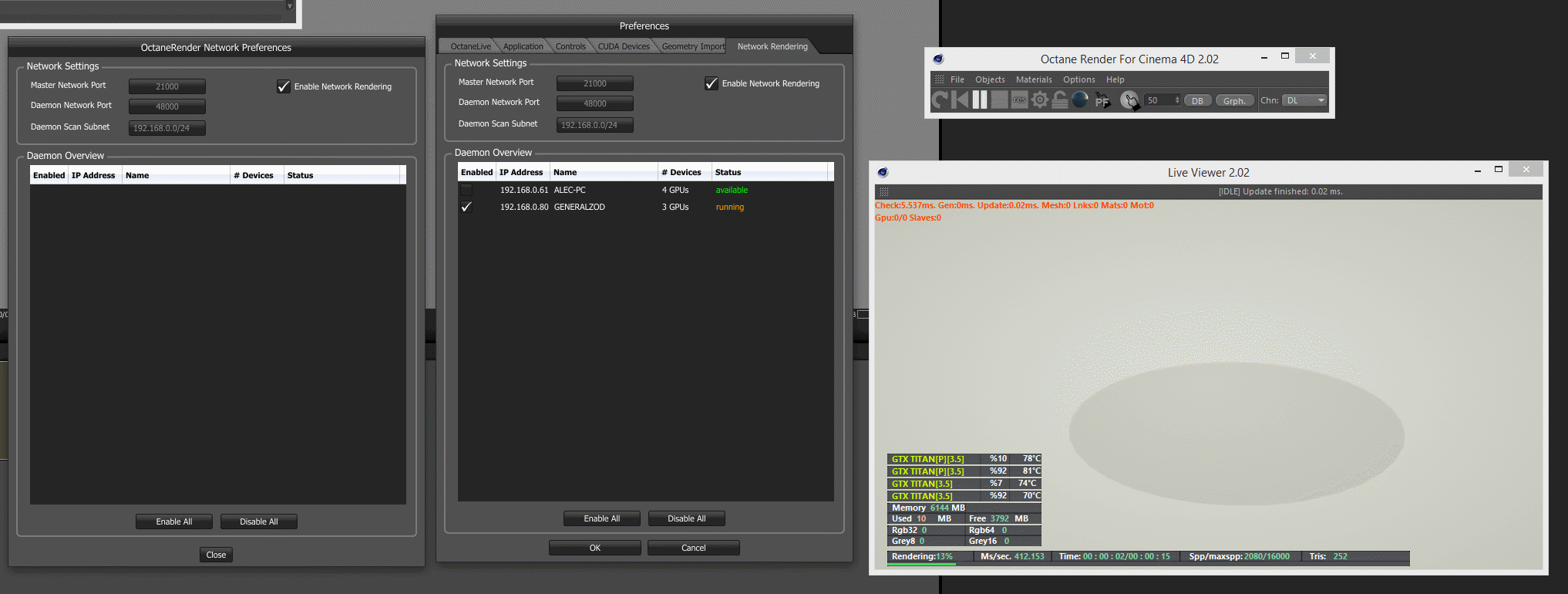The image size is (1568, 594).
Task: Click Master Network Port field in Preferences
Action: tap(595, 83)
